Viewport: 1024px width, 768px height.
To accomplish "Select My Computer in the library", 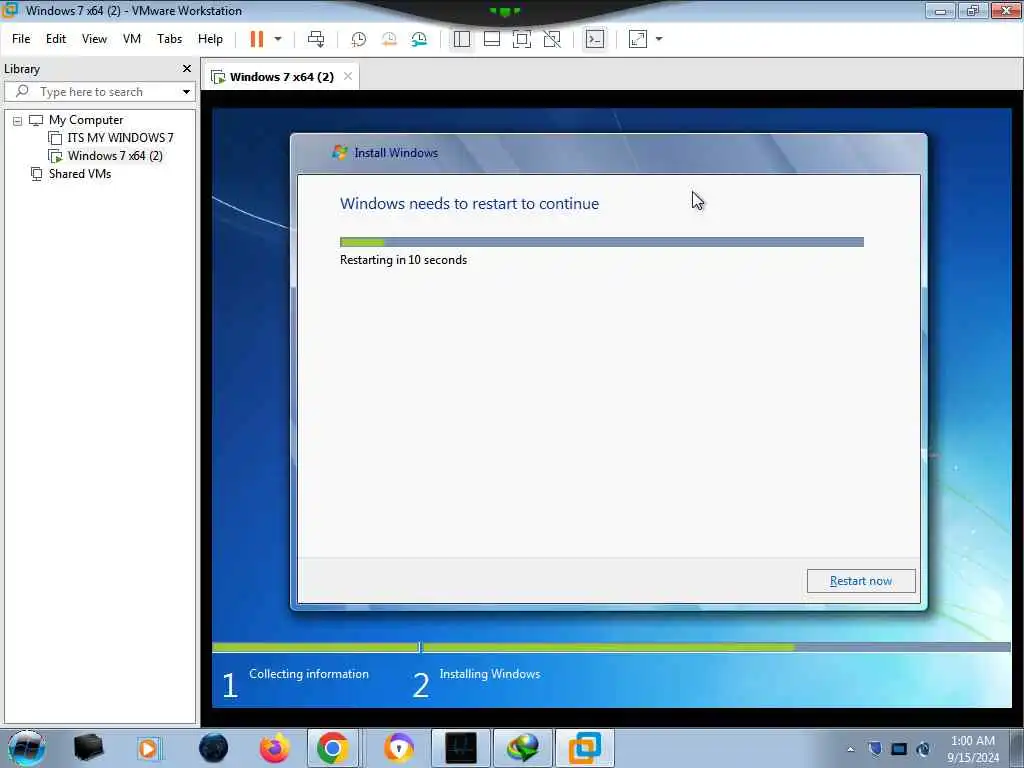I will click(86, 120).
